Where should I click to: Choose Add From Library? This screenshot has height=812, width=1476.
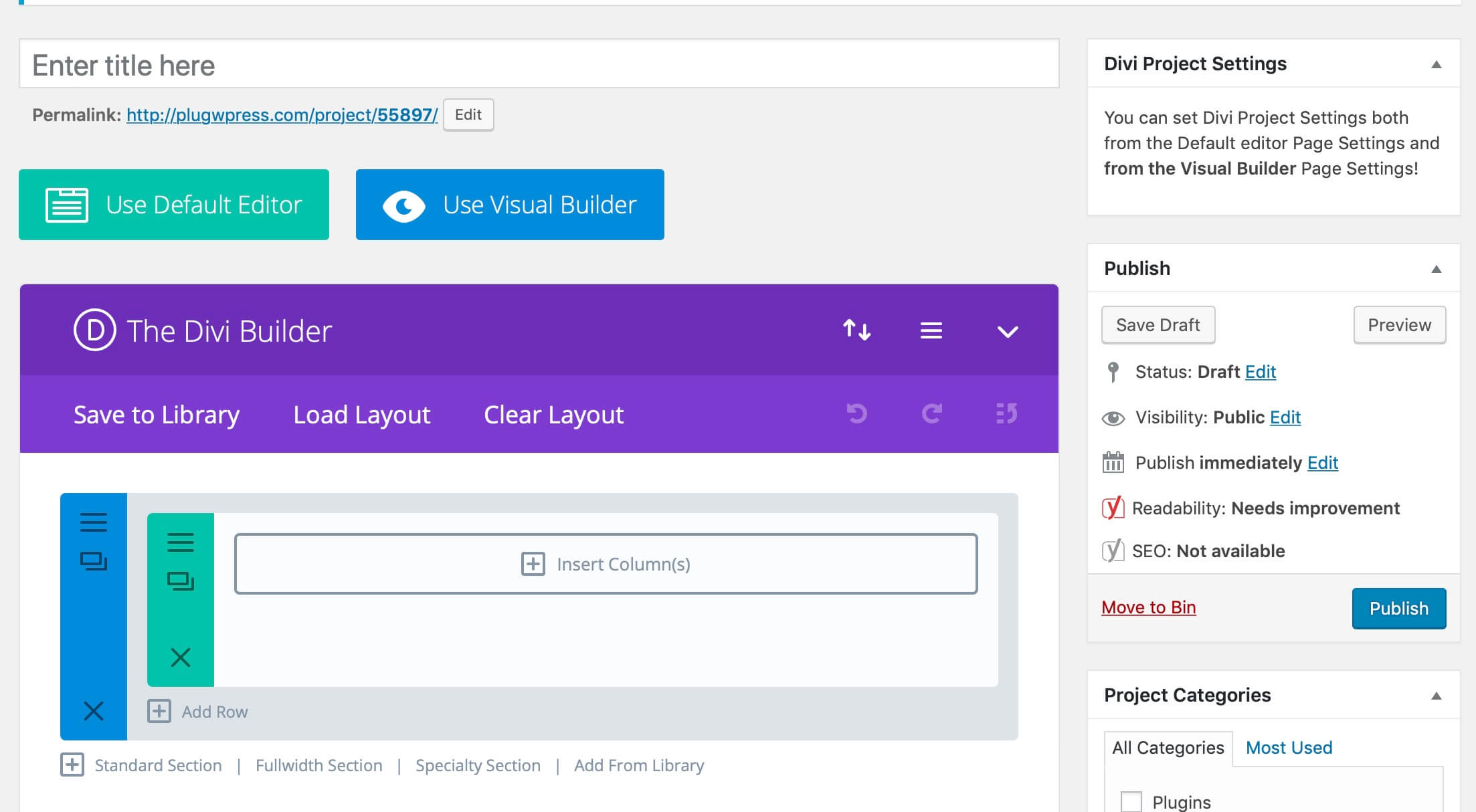[639, 765]
